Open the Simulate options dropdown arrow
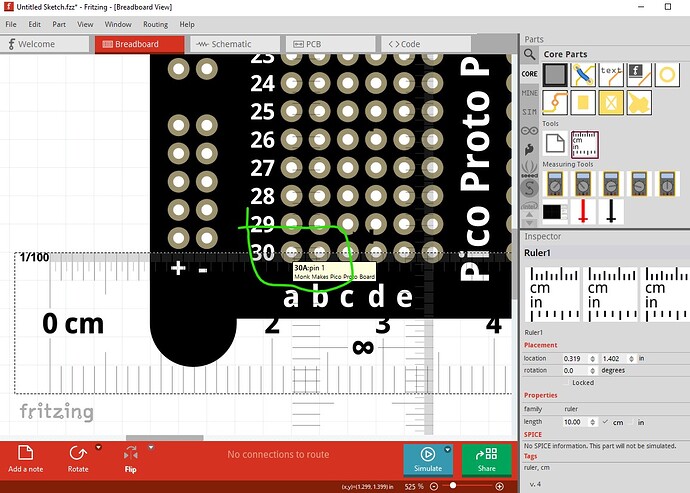690x493 pixels. click(x=448, y=449)
